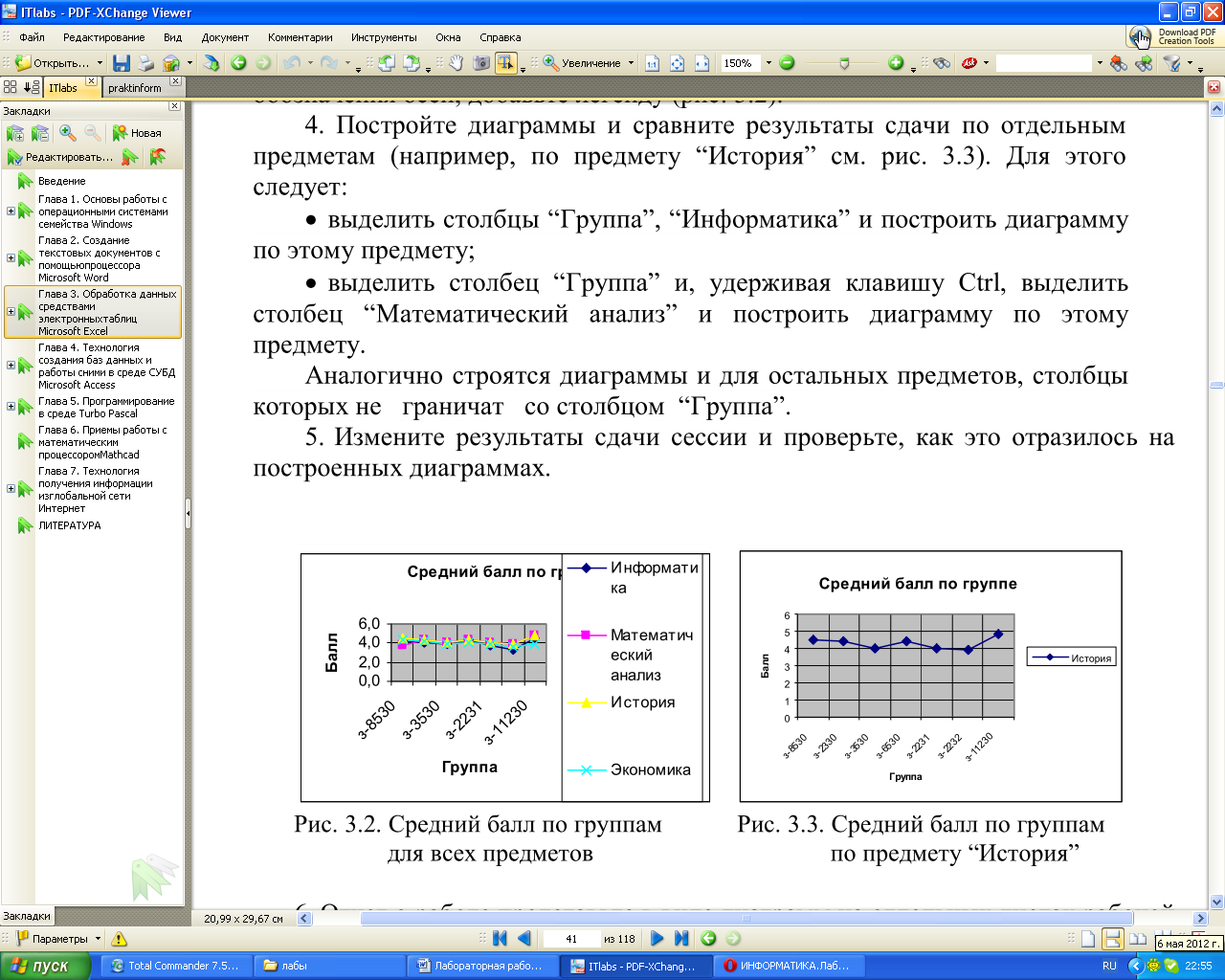This screenshot has height=980, width=1225.
Task: Open the Windows пуск start button
Action: 46,966
